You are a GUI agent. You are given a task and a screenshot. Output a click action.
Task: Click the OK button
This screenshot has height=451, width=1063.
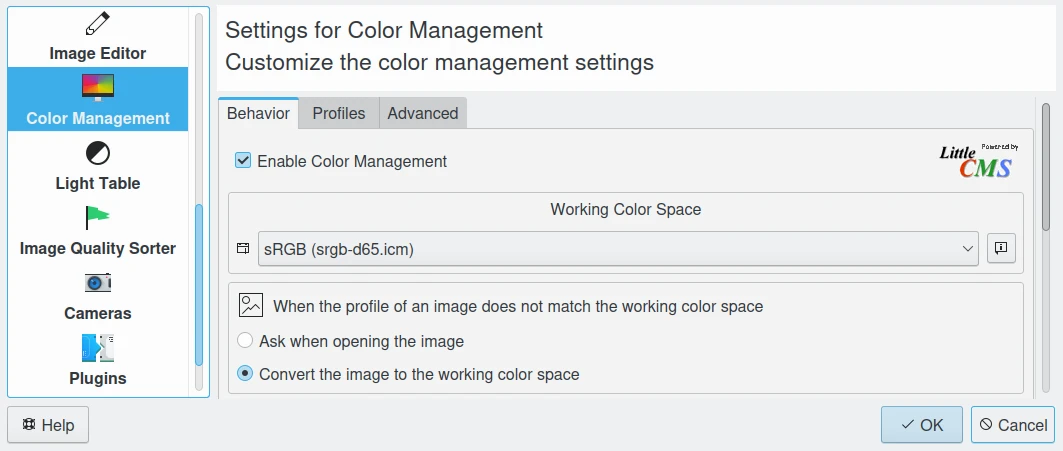921,425
